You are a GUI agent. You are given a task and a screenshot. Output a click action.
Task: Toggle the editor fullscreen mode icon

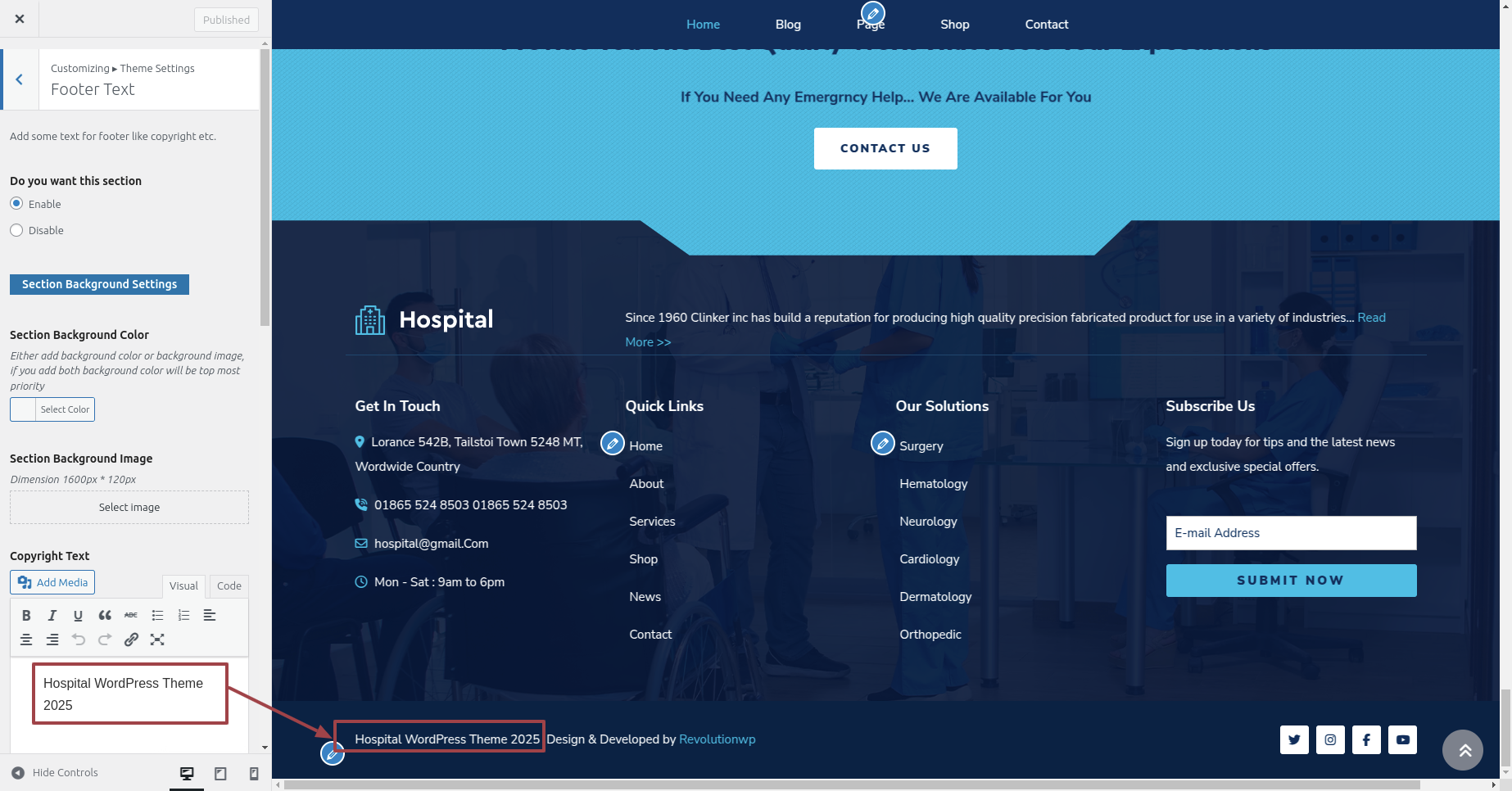point(157,640)
